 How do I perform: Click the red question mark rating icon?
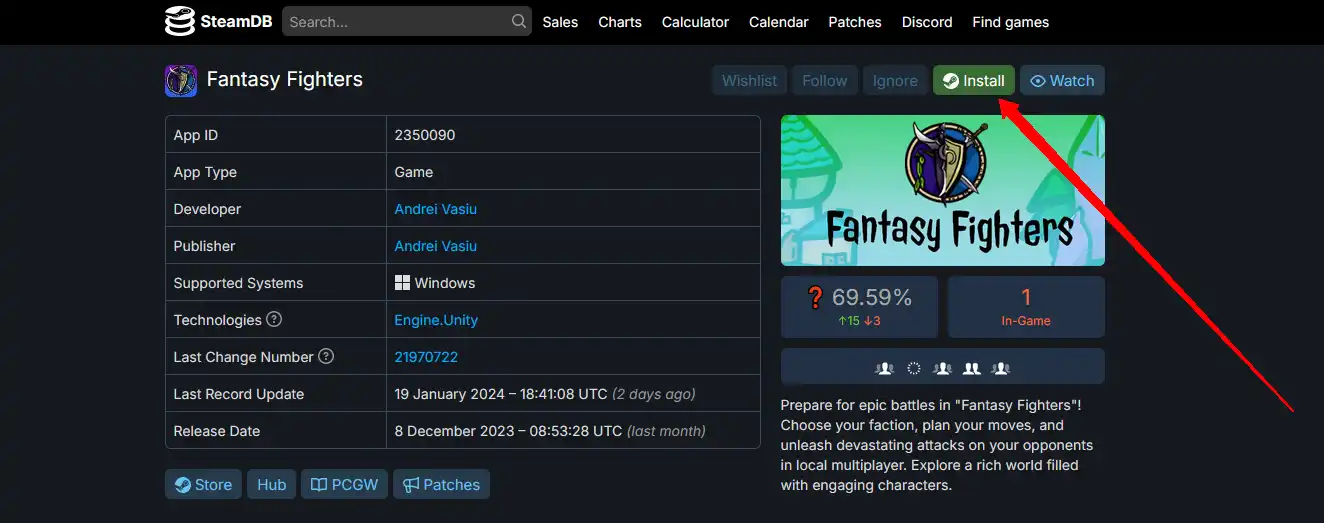[815, 297]
